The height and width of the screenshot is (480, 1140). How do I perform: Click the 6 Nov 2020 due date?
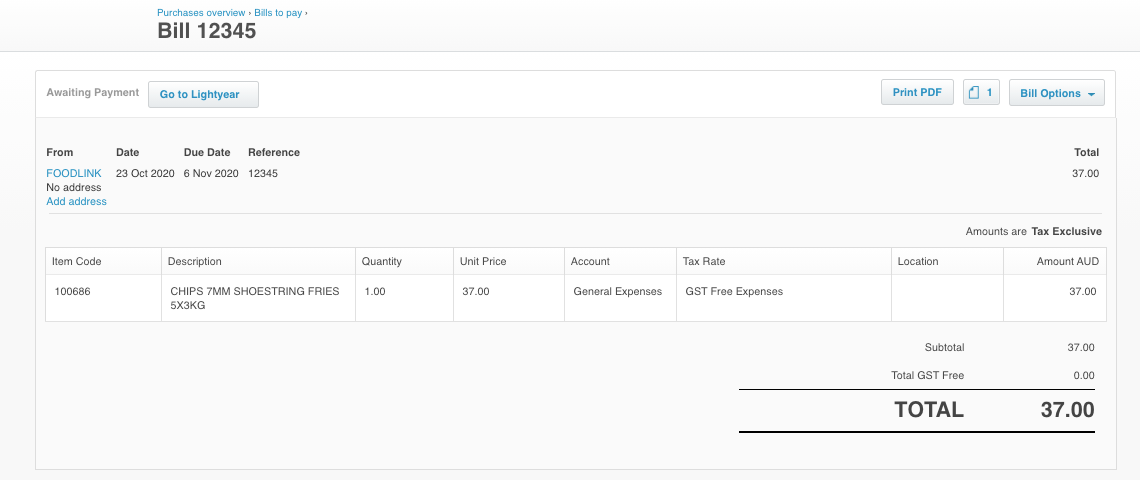tap(210, 173)
